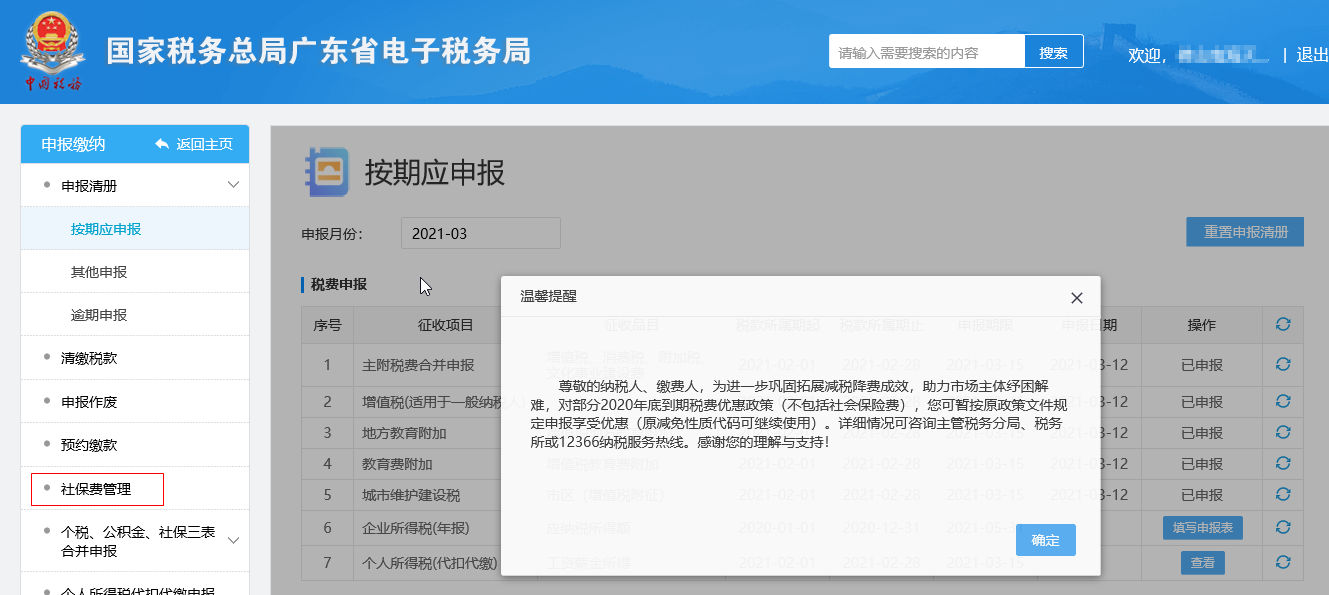This screenshot has height=595, width=1329.
Task: Click the tax bureau emblem logo
Action: (x=52, y=51)
